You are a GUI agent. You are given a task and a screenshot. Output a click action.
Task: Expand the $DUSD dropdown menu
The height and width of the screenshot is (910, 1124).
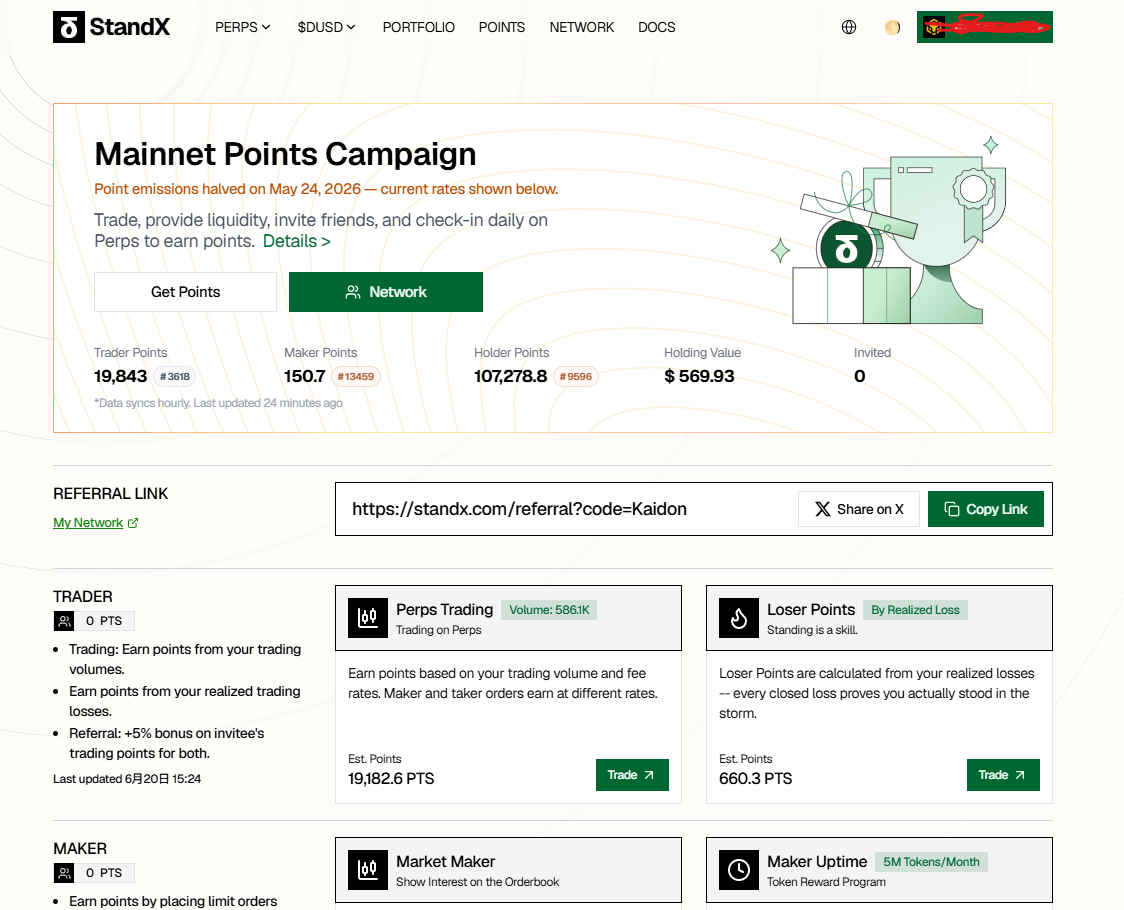coord(327,27)
